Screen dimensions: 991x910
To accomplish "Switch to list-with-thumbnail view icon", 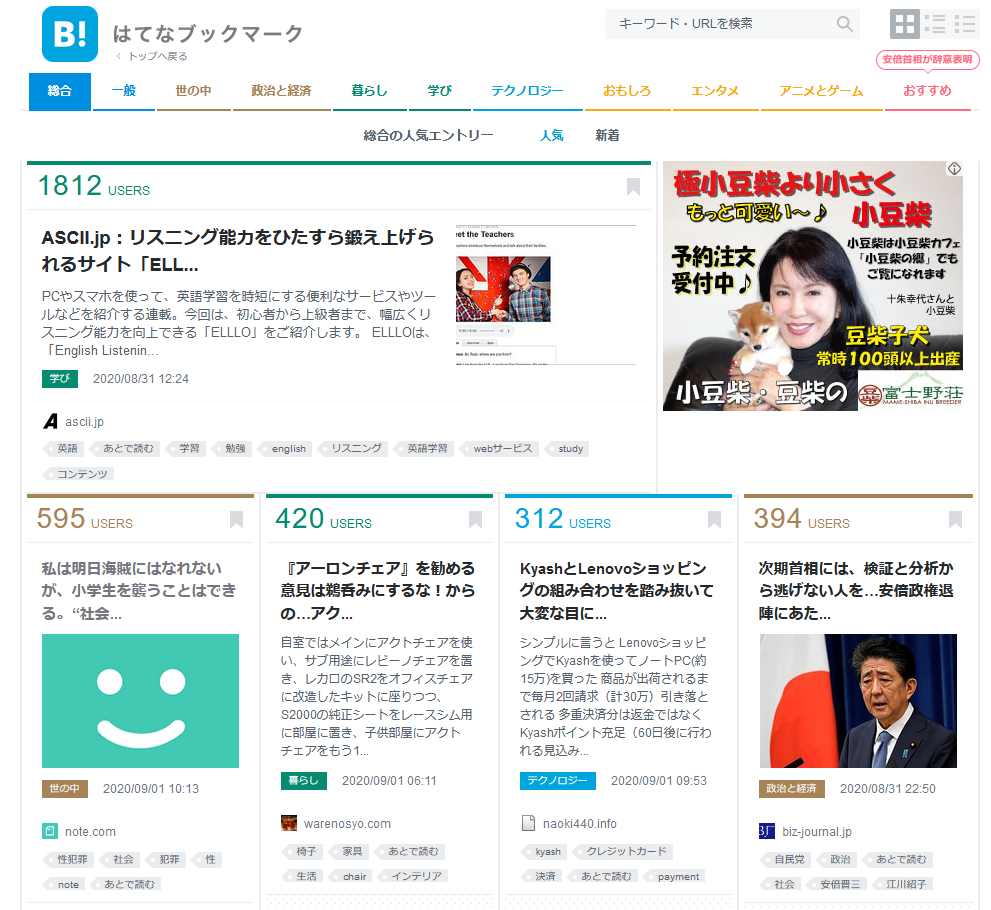I will coord(935,24).
